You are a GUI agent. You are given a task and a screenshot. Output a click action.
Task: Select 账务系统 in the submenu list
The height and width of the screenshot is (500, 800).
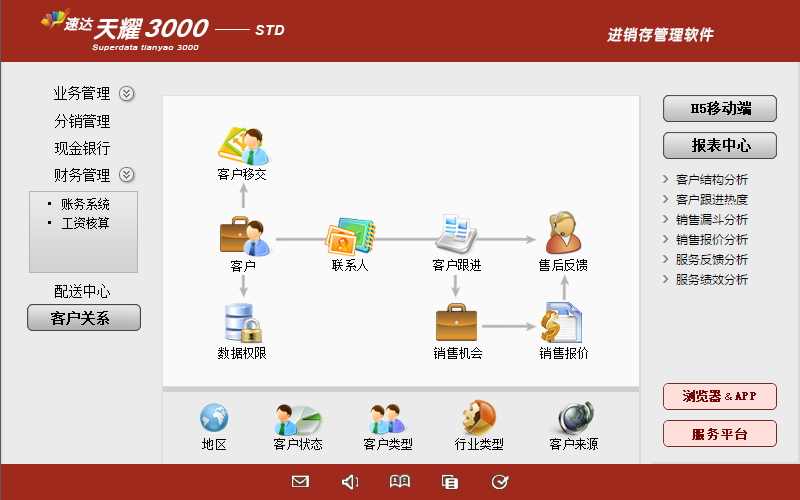[85, 204]
